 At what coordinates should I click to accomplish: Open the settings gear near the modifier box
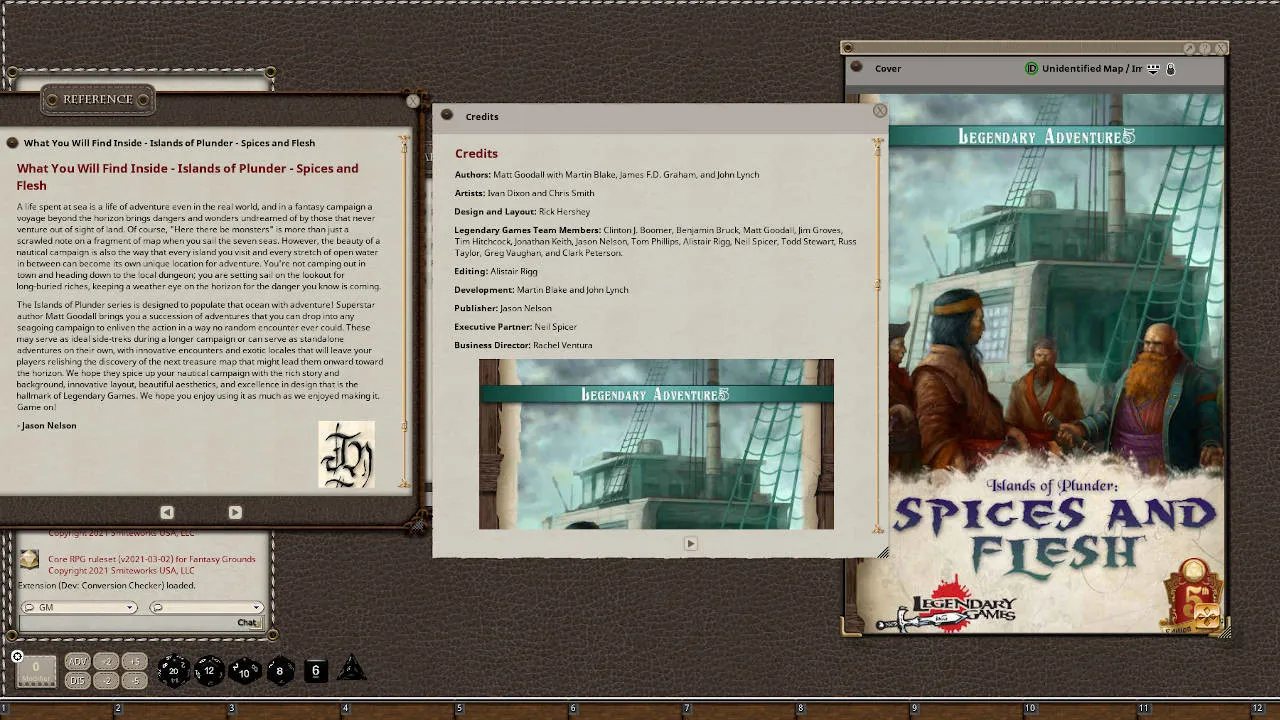pyautogui.click(x=17, y=656)
